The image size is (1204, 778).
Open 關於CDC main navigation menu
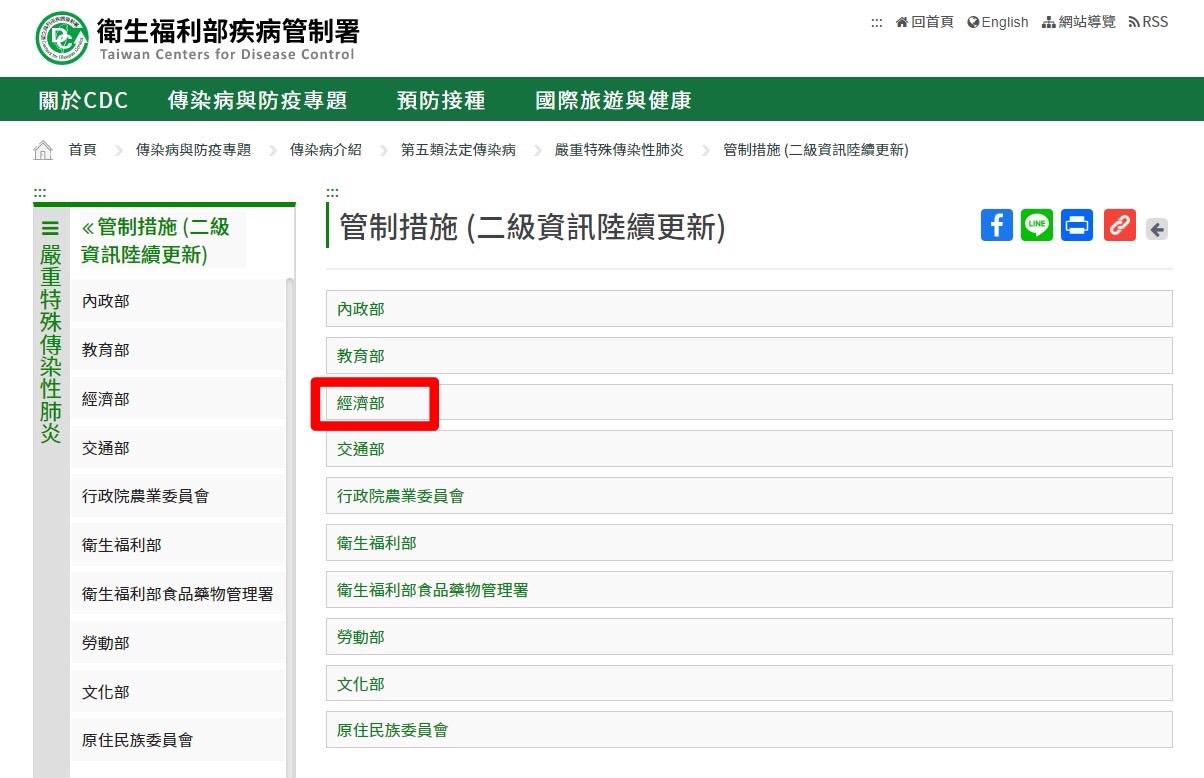click(x=84, y=100)
